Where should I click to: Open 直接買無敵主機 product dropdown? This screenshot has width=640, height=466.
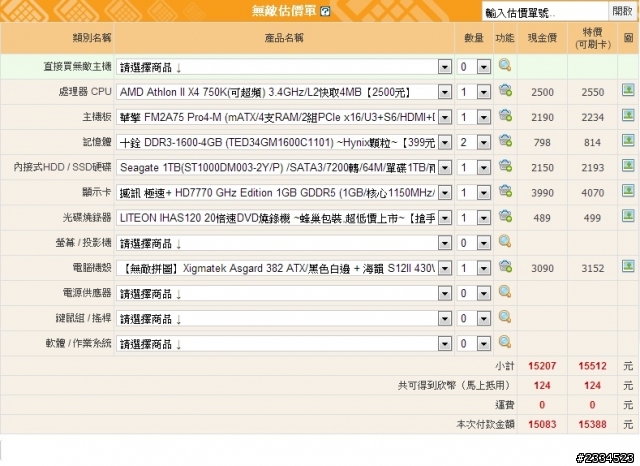(284, 67)
